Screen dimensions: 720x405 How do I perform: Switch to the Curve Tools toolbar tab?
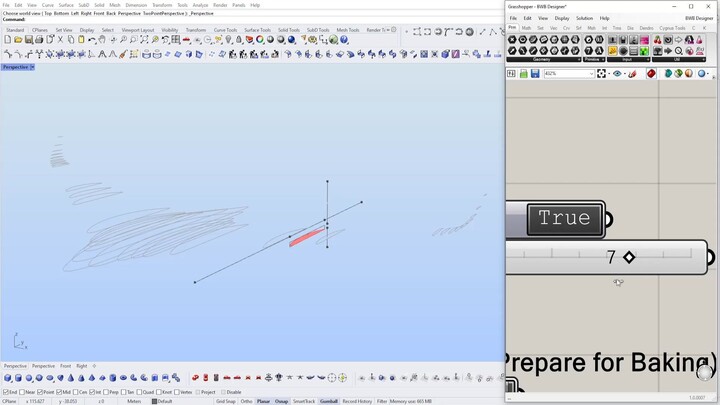point(225,30)
